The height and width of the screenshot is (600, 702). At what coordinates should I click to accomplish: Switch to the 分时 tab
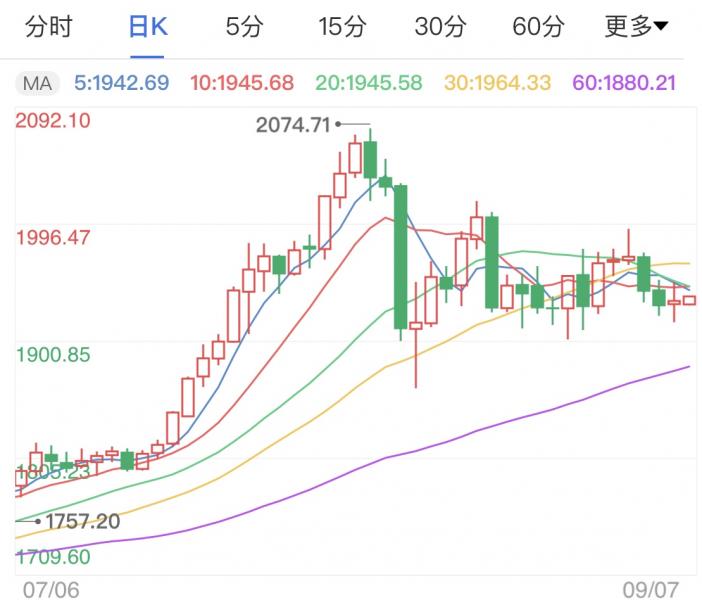pos(48,27)
